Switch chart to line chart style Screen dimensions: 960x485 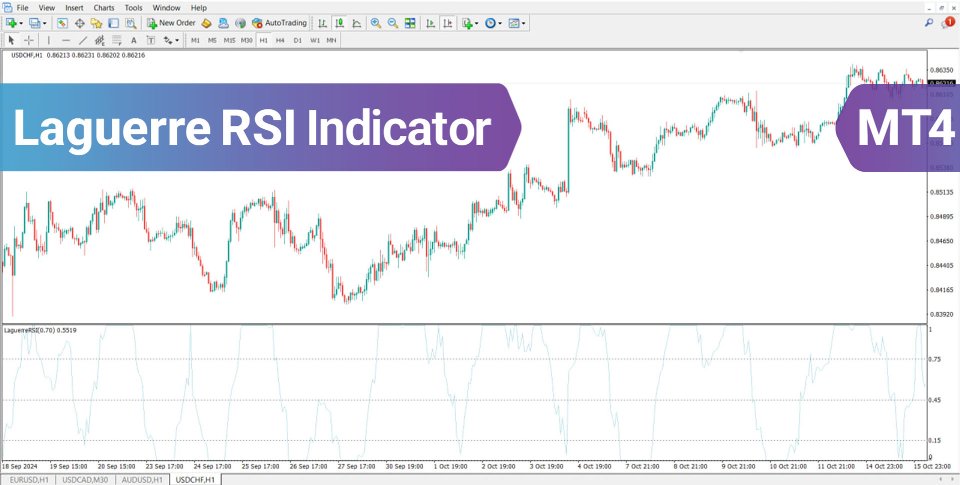(357, 23)
